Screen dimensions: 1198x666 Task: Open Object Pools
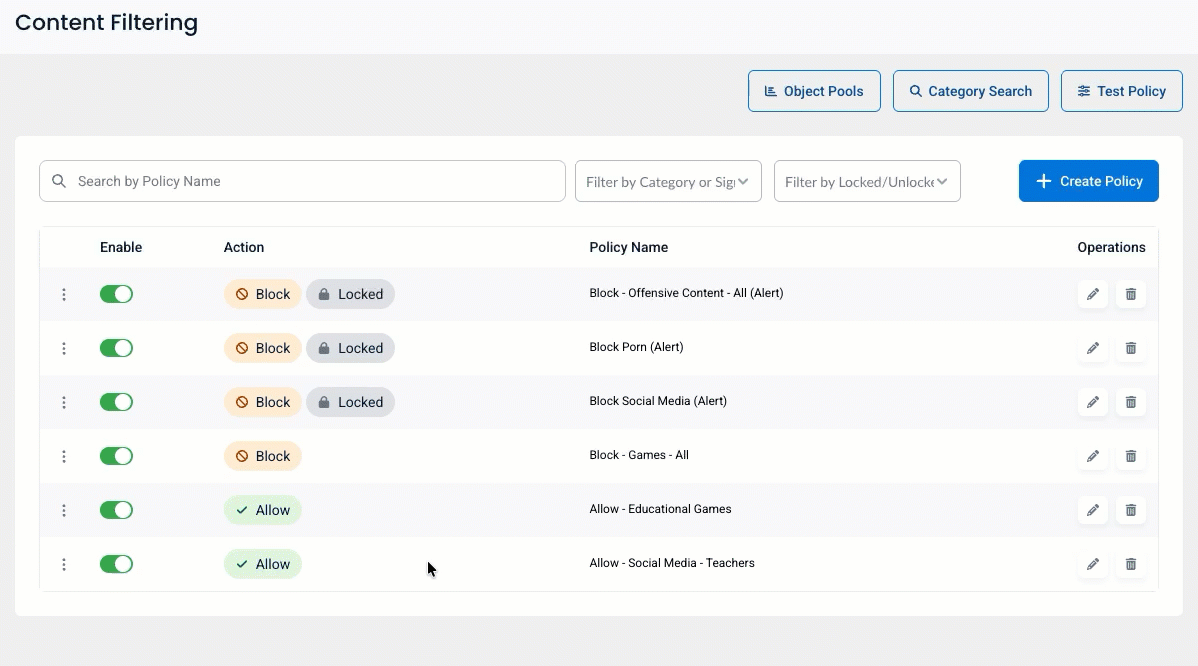pos(814,91)
